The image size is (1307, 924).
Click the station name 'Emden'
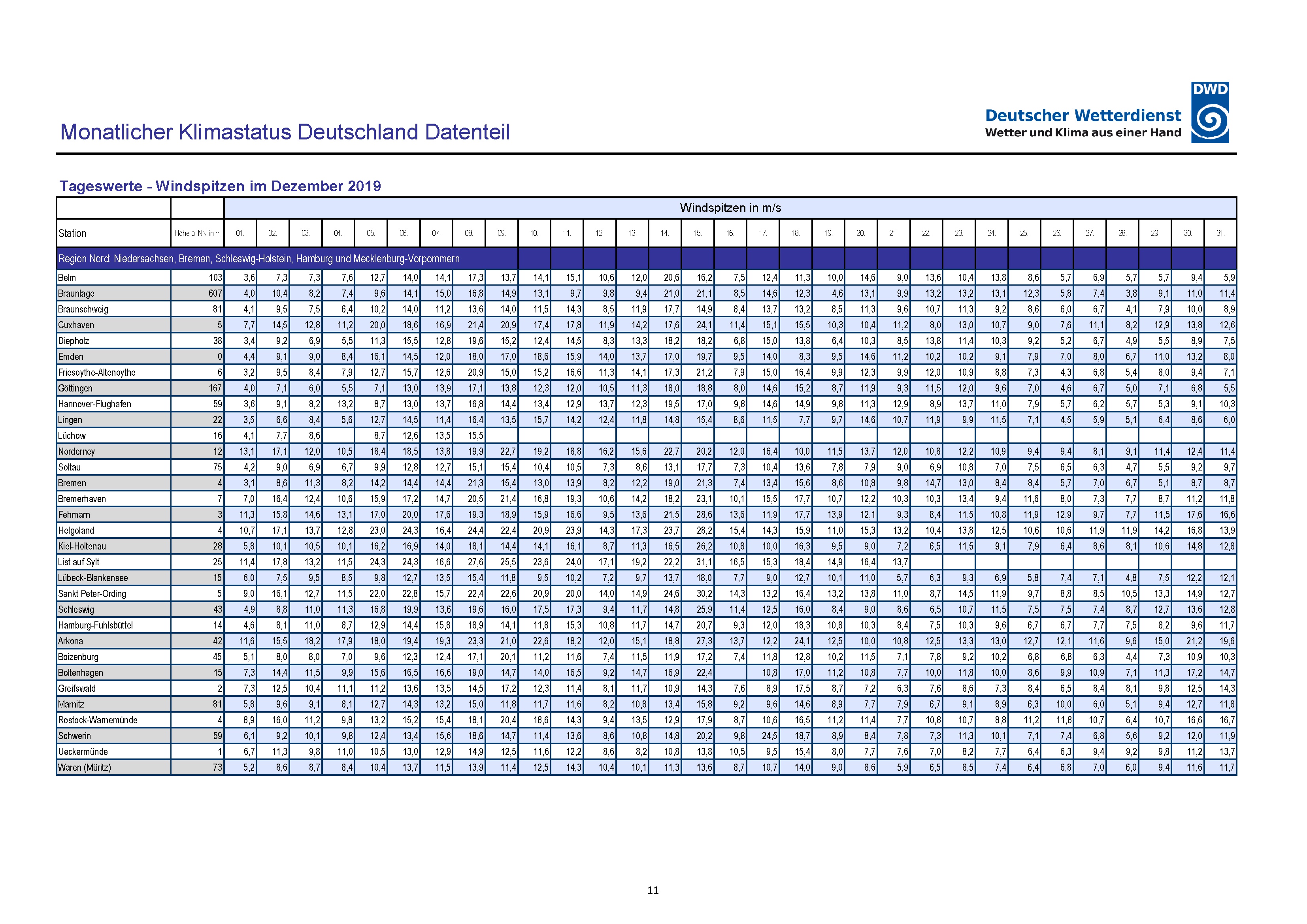[71, 357]
